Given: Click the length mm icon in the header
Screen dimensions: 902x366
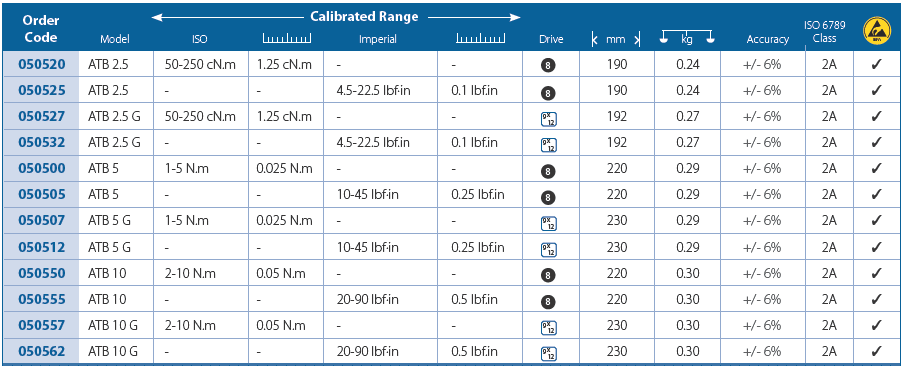Looking at the screenshot, I should tap(616, 39).
